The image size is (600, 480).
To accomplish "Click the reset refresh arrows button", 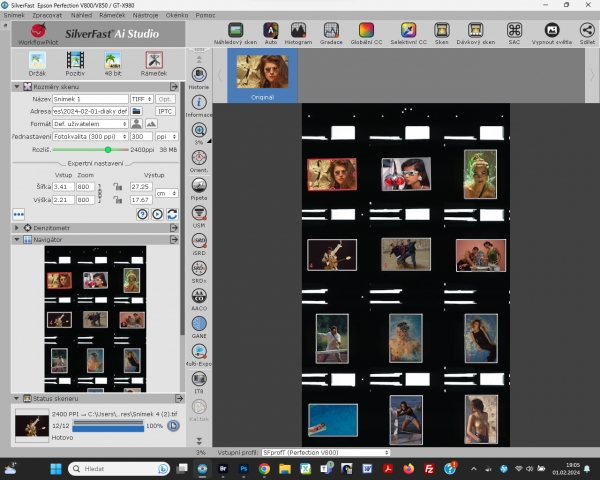I will (x=172, y=214).
